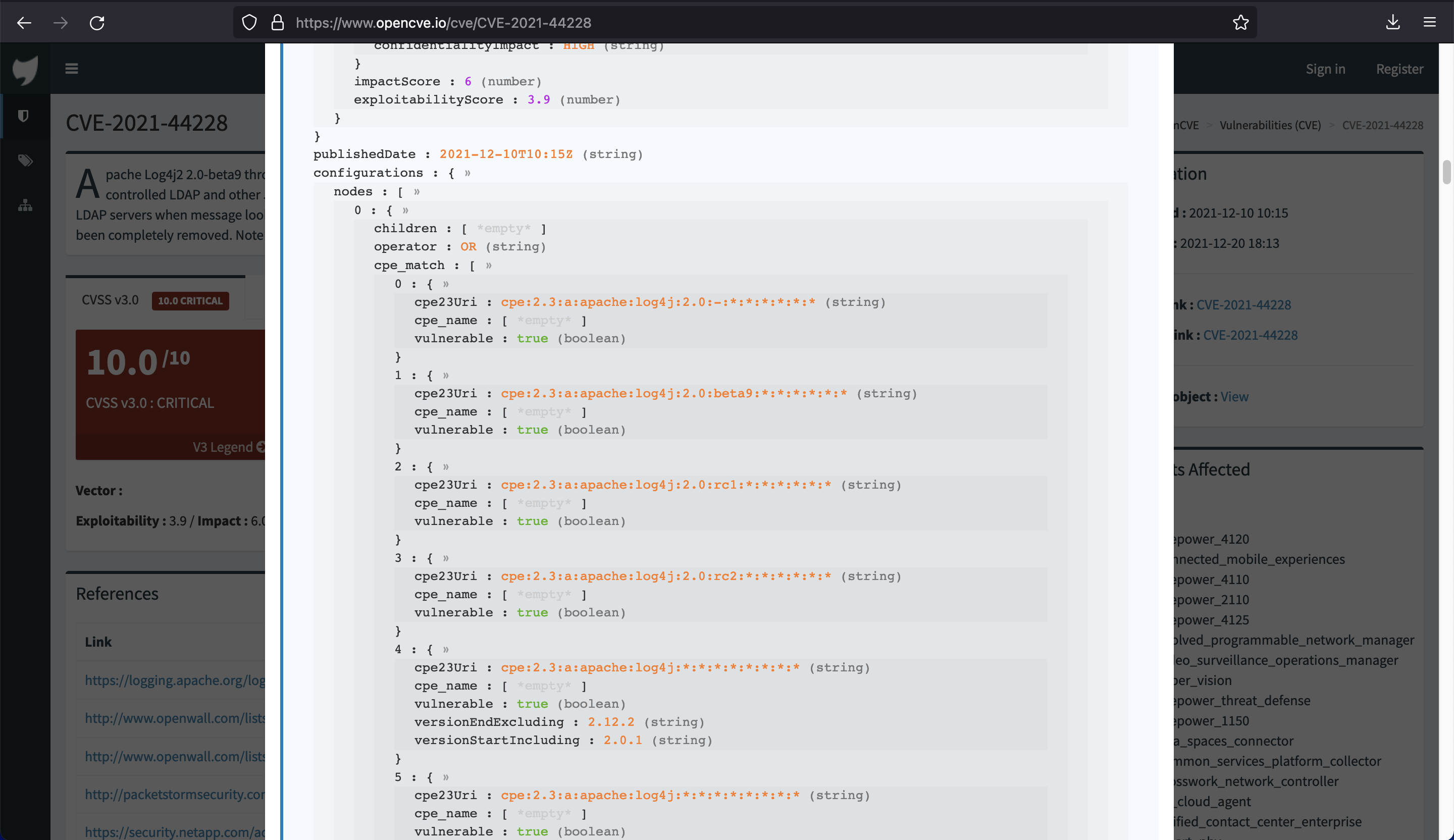Open the tracking protection shield icon
The height and width of the screenshot is (840, 1454).
[249, 22]
